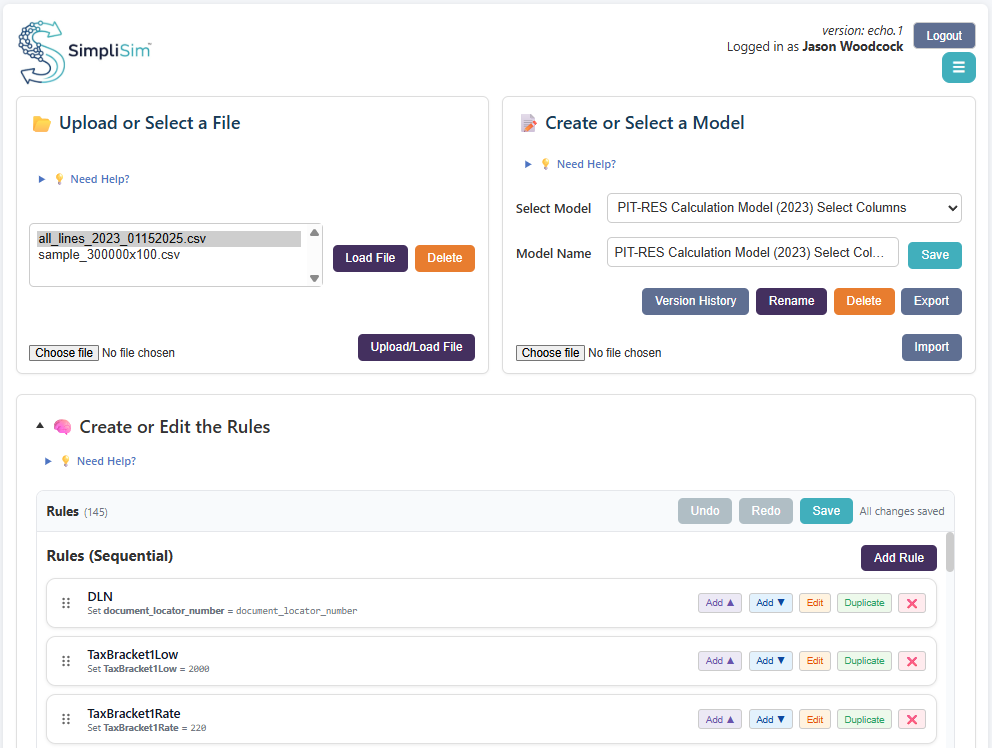
Task: Delete the DLN rule with red X
Action: tap(911, 603)
